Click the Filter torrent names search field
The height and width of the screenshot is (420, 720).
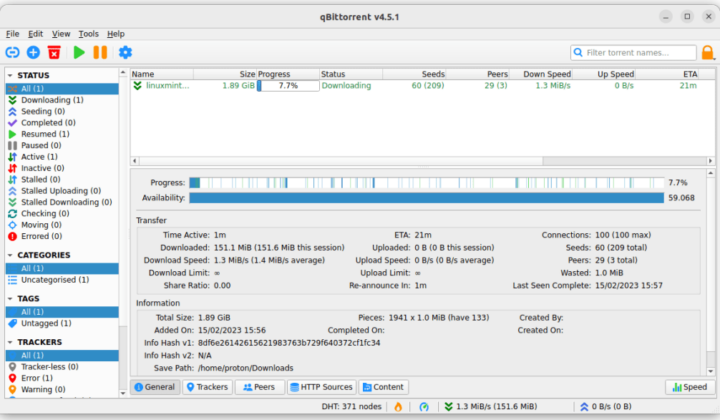point(634,53)
